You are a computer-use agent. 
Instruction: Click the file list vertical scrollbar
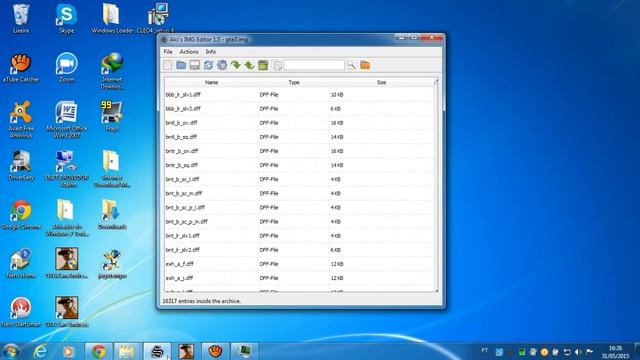coord(436,184)
